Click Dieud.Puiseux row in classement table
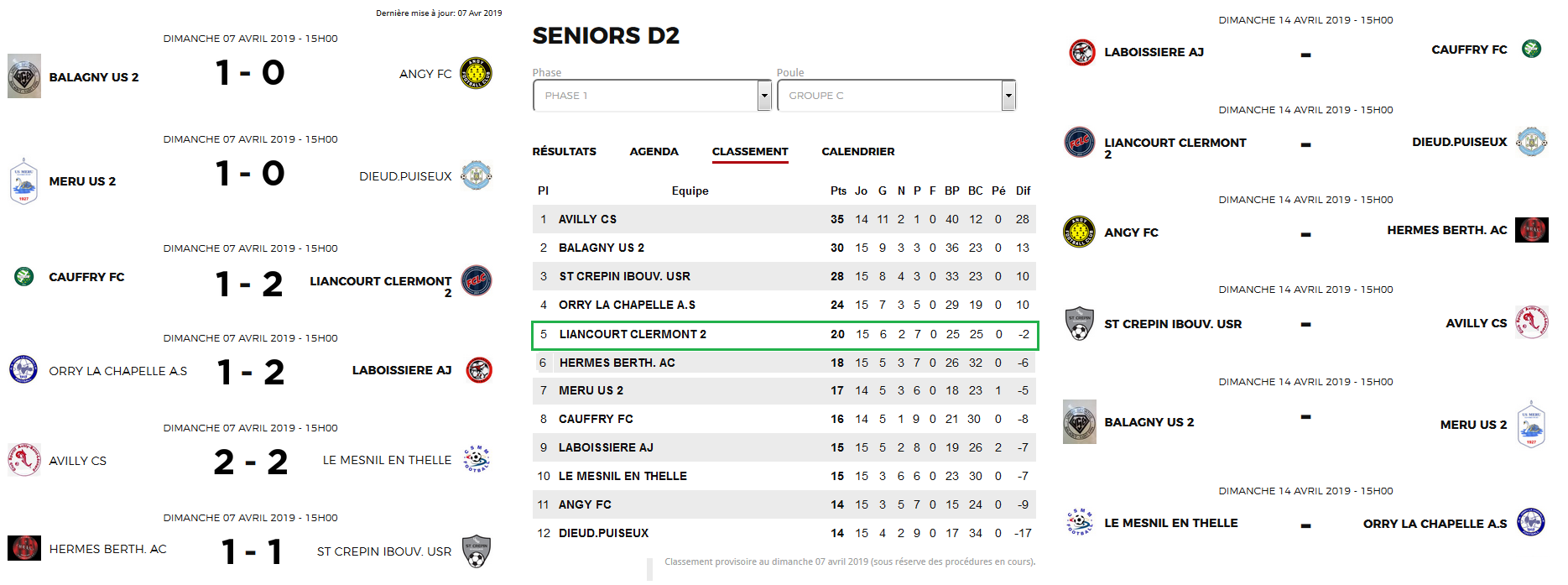The image size is (1568, 585). click(784, 533)
